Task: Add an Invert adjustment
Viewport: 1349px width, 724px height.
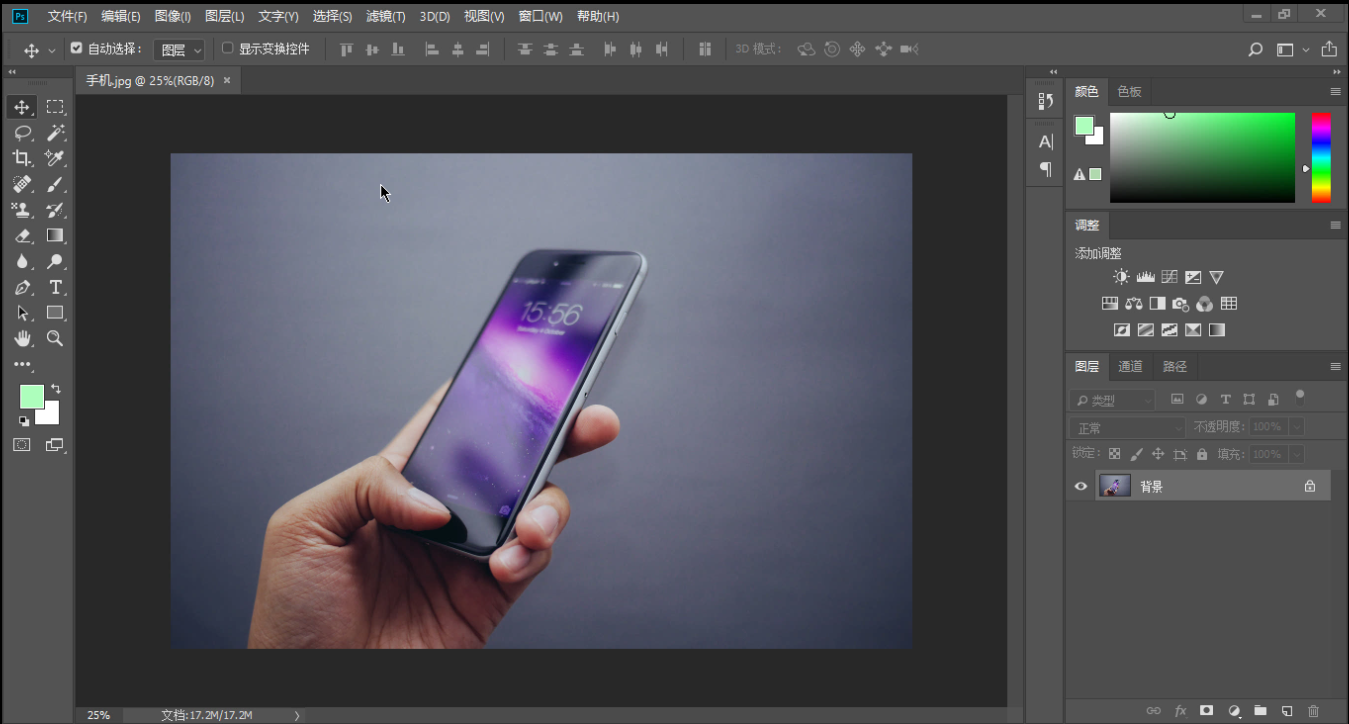Action: point(1121,330)
